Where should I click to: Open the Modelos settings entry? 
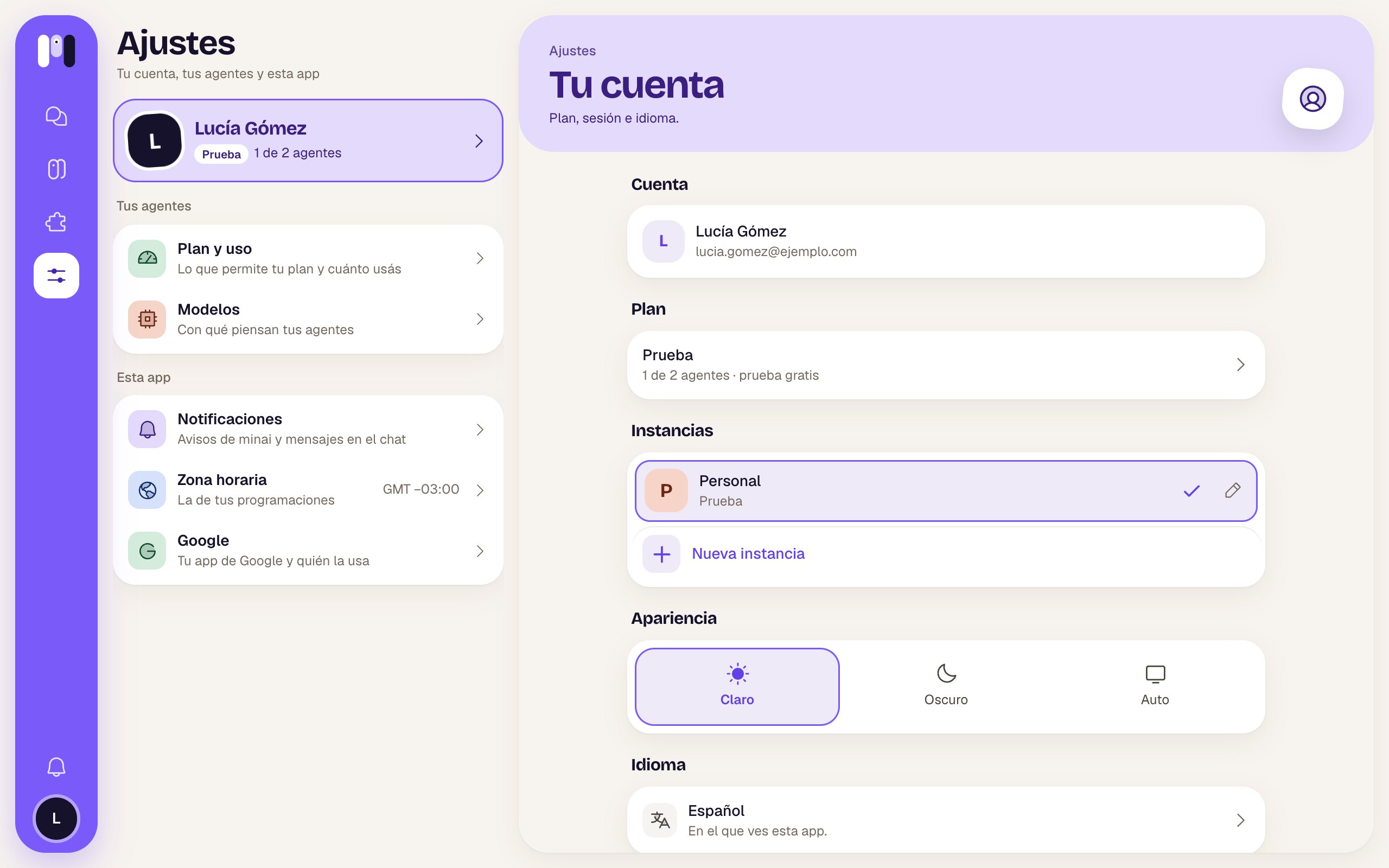308,319
